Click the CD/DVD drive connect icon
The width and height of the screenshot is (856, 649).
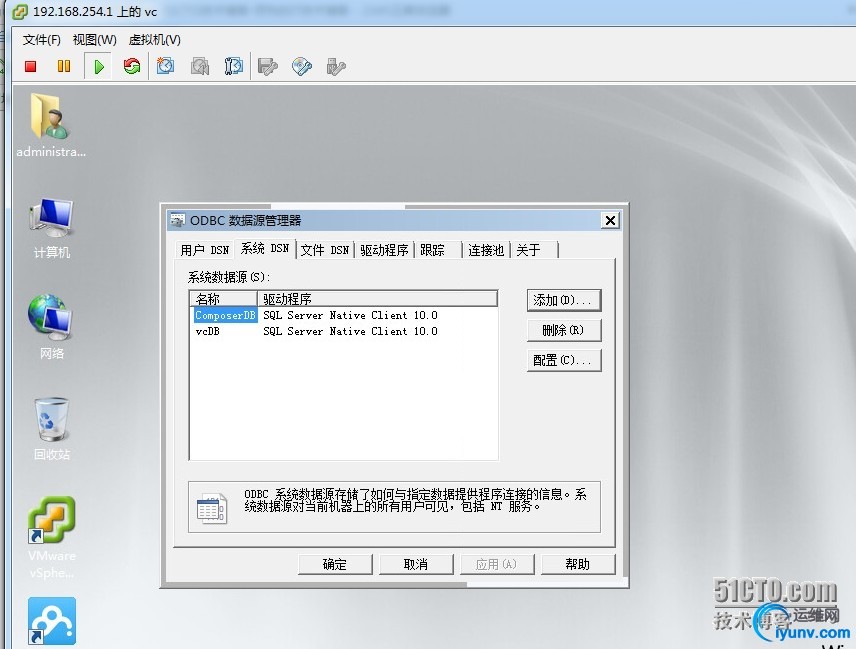click(302, 67)
